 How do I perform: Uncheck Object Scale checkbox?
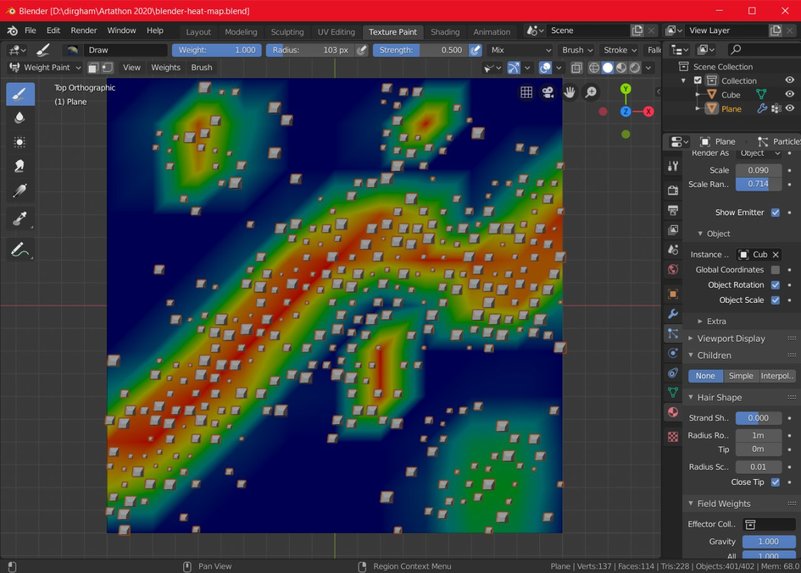pos(775,300)
